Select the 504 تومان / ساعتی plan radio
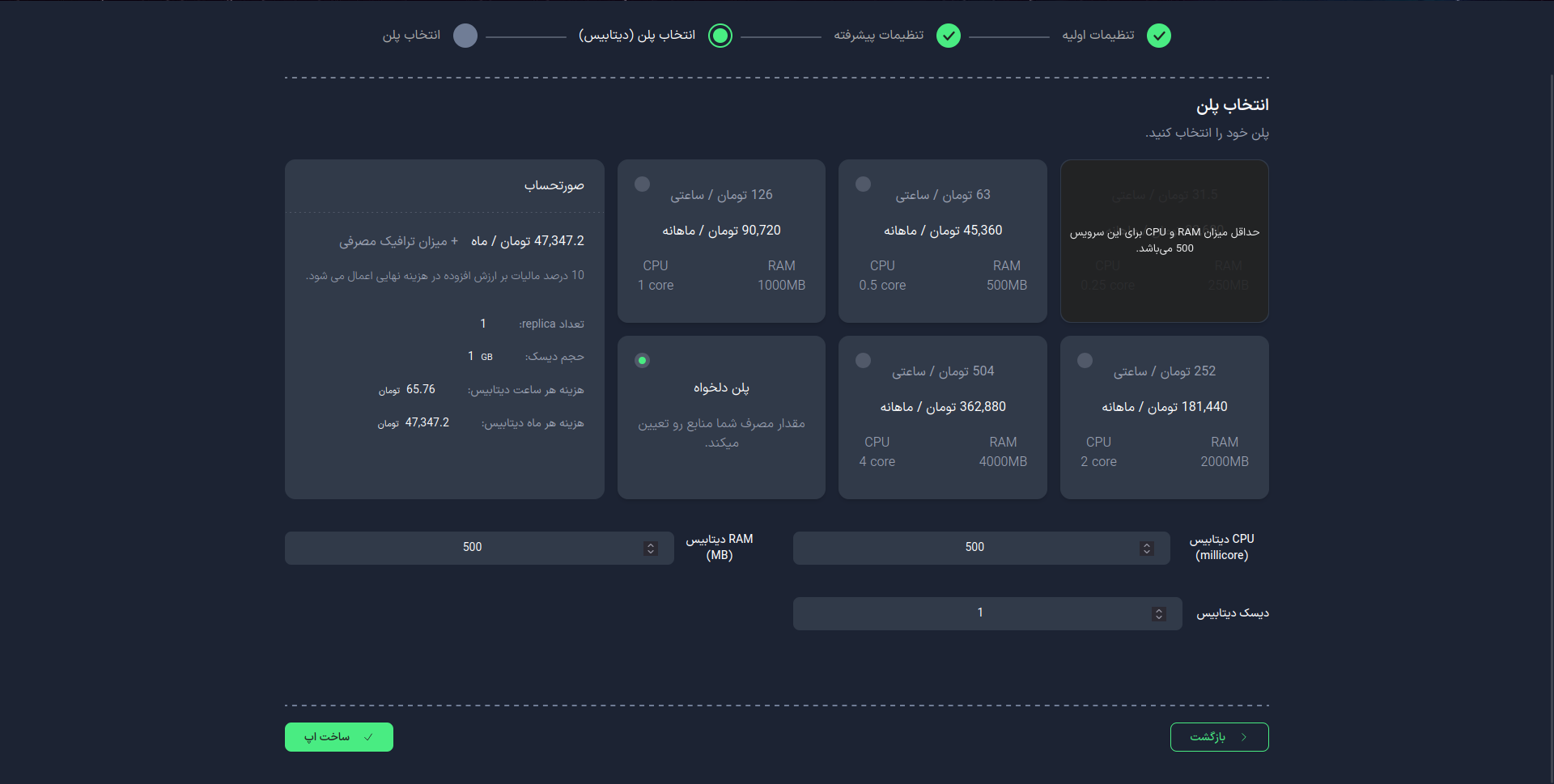This screenshot has width=1554, height=784. coord(864,360)
